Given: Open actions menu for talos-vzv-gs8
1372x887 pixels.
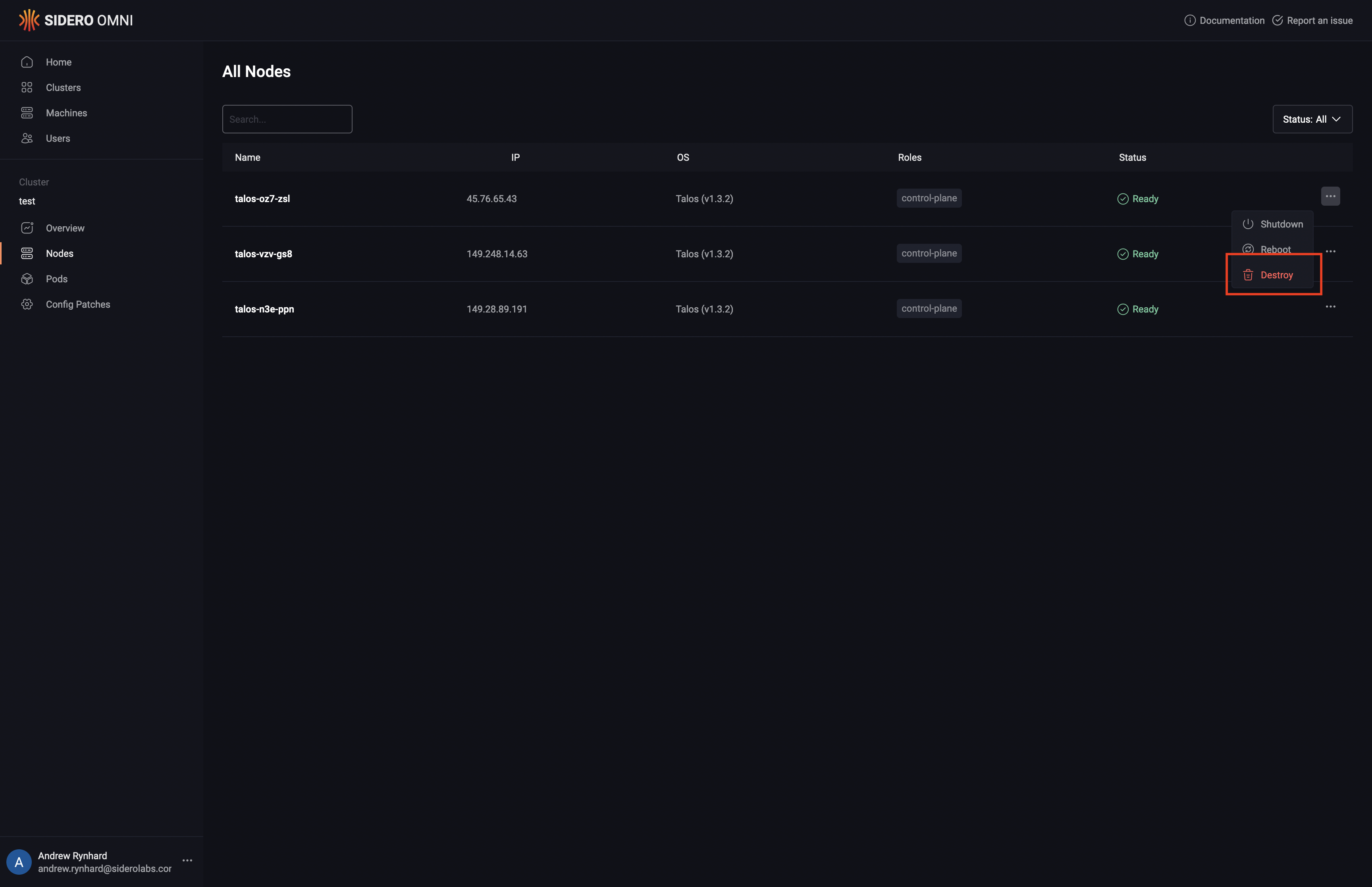Looking at the screenshot, I should click(x=1330, y=252).
